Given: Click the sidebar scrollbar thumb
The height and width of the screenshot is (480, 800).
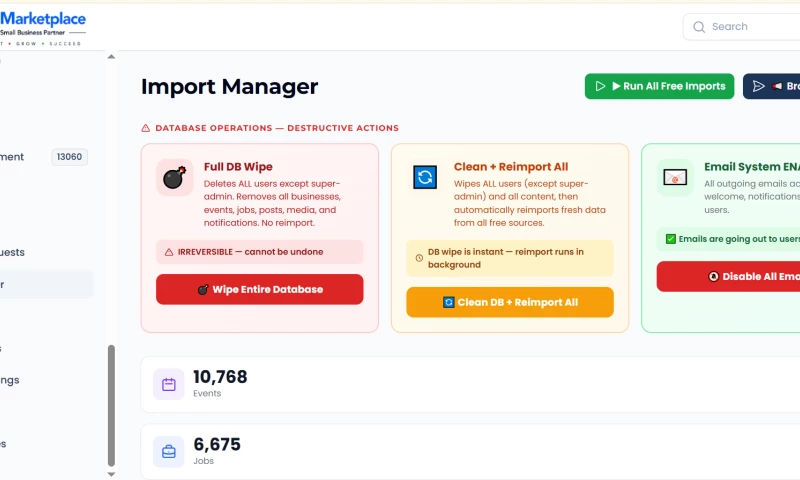Looking at the screenshot, I should [x=111, y=406].
